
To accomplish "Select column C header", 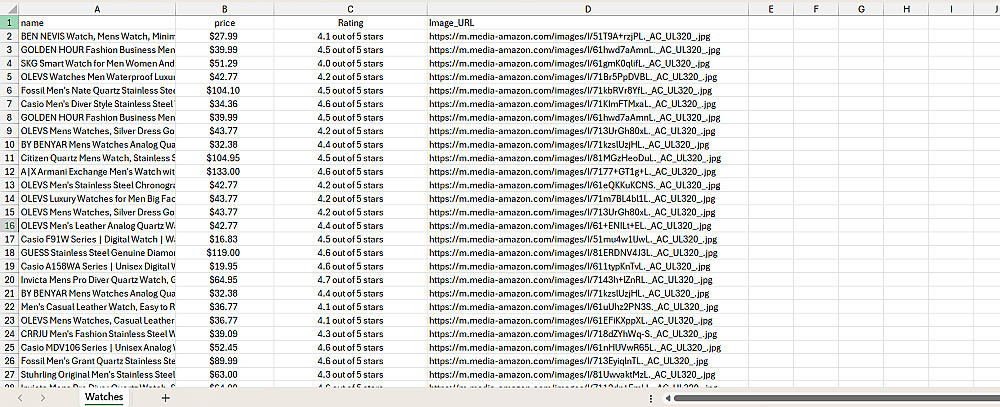I will [x=350, y=9].
